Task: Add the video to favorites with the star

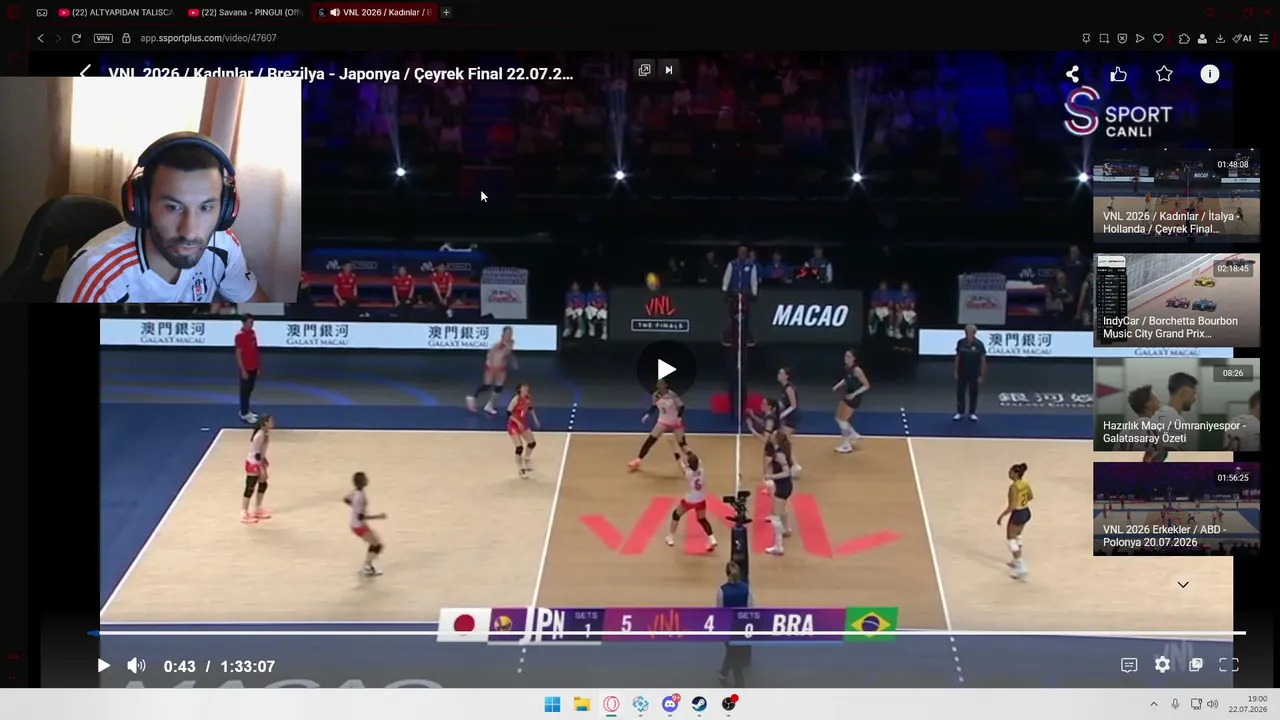Action: (x=1164, y=74)
